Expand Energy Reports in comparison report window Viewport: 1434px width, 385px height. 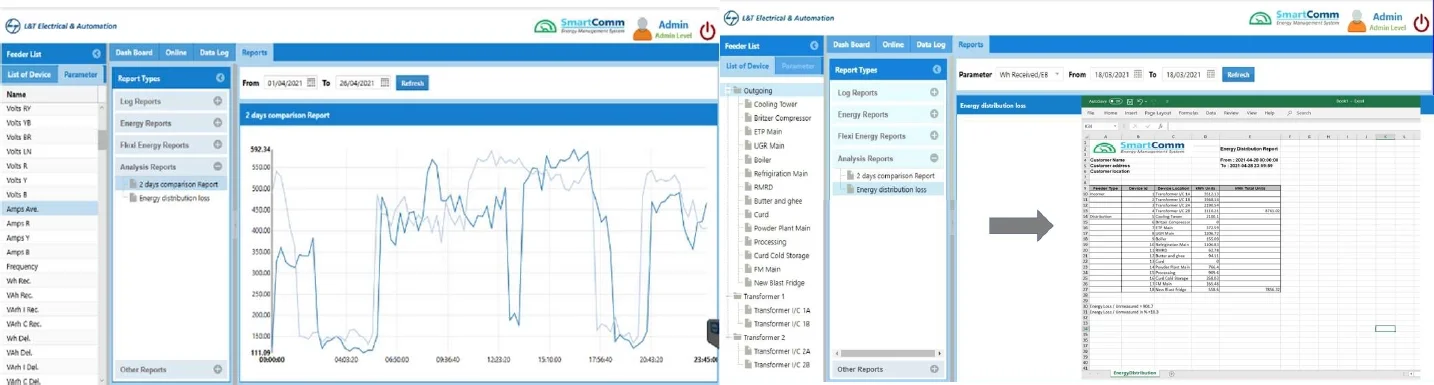217,123
